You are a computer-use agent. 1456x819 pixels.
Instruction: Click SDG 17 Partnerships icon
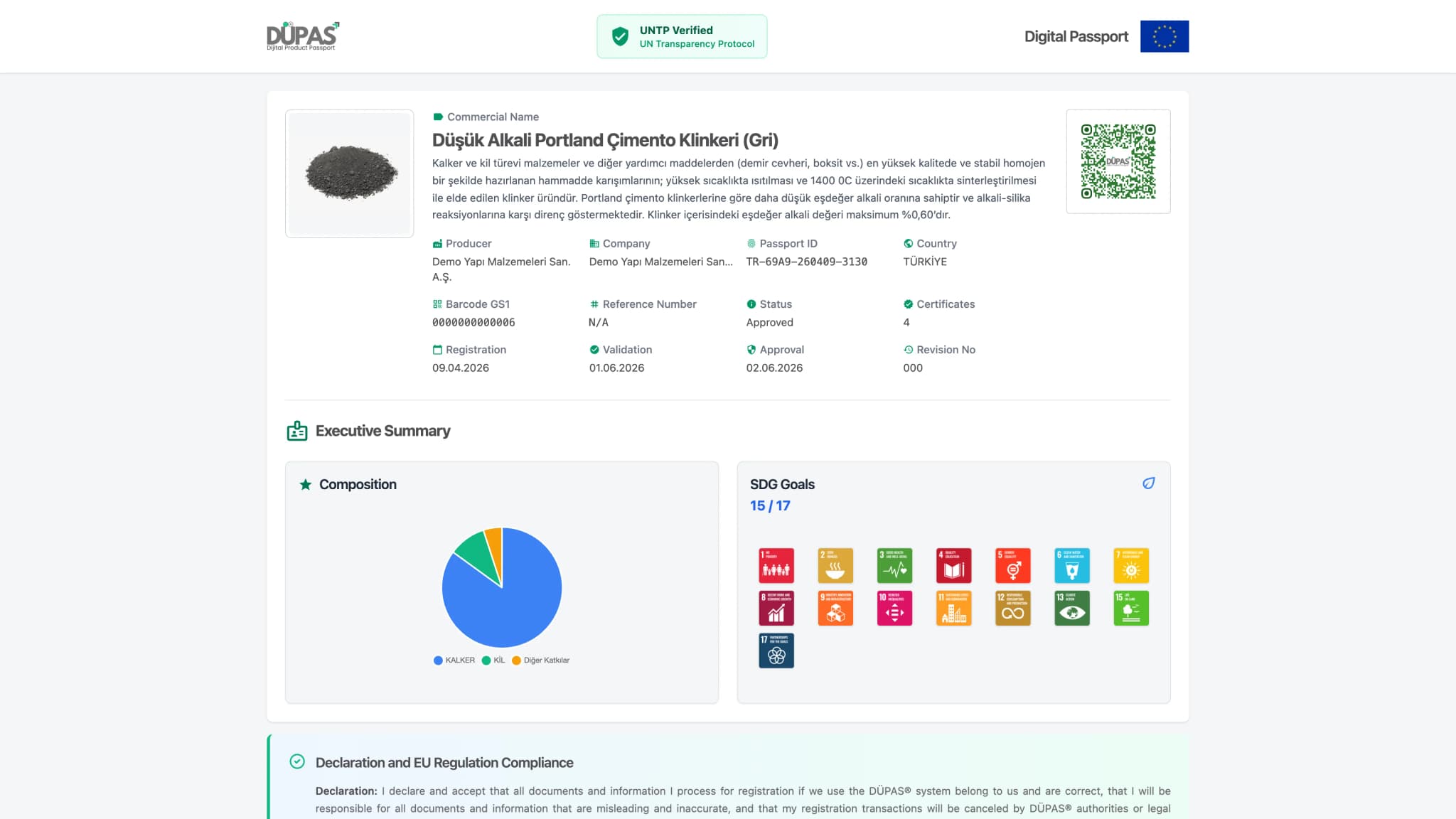pyautogui.click(x=776, y=651)
